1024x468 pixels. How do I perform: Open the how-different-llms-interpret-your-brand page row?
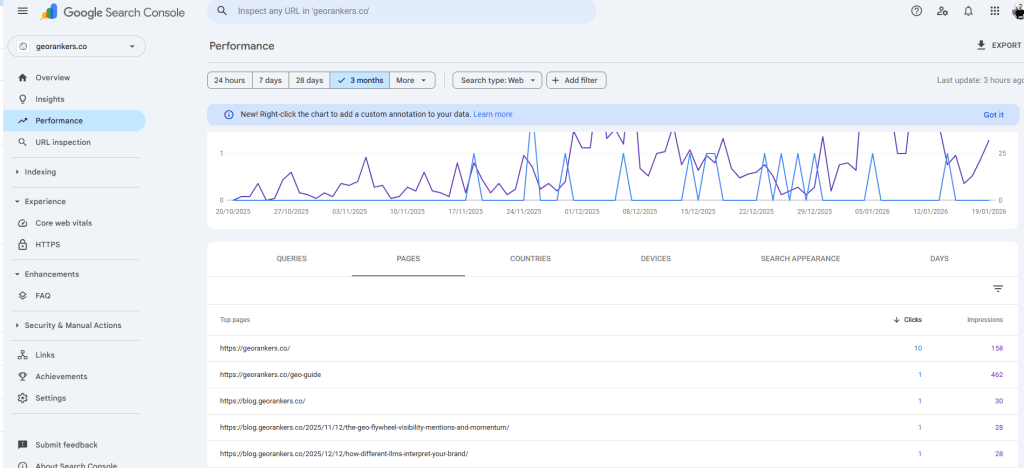[613, 454]
